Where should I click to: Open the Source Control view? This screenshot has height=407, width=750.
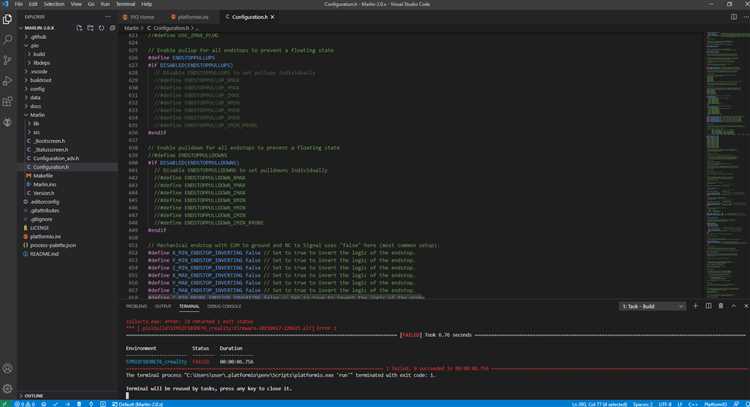pyautogui.click(x=8, y=60)
